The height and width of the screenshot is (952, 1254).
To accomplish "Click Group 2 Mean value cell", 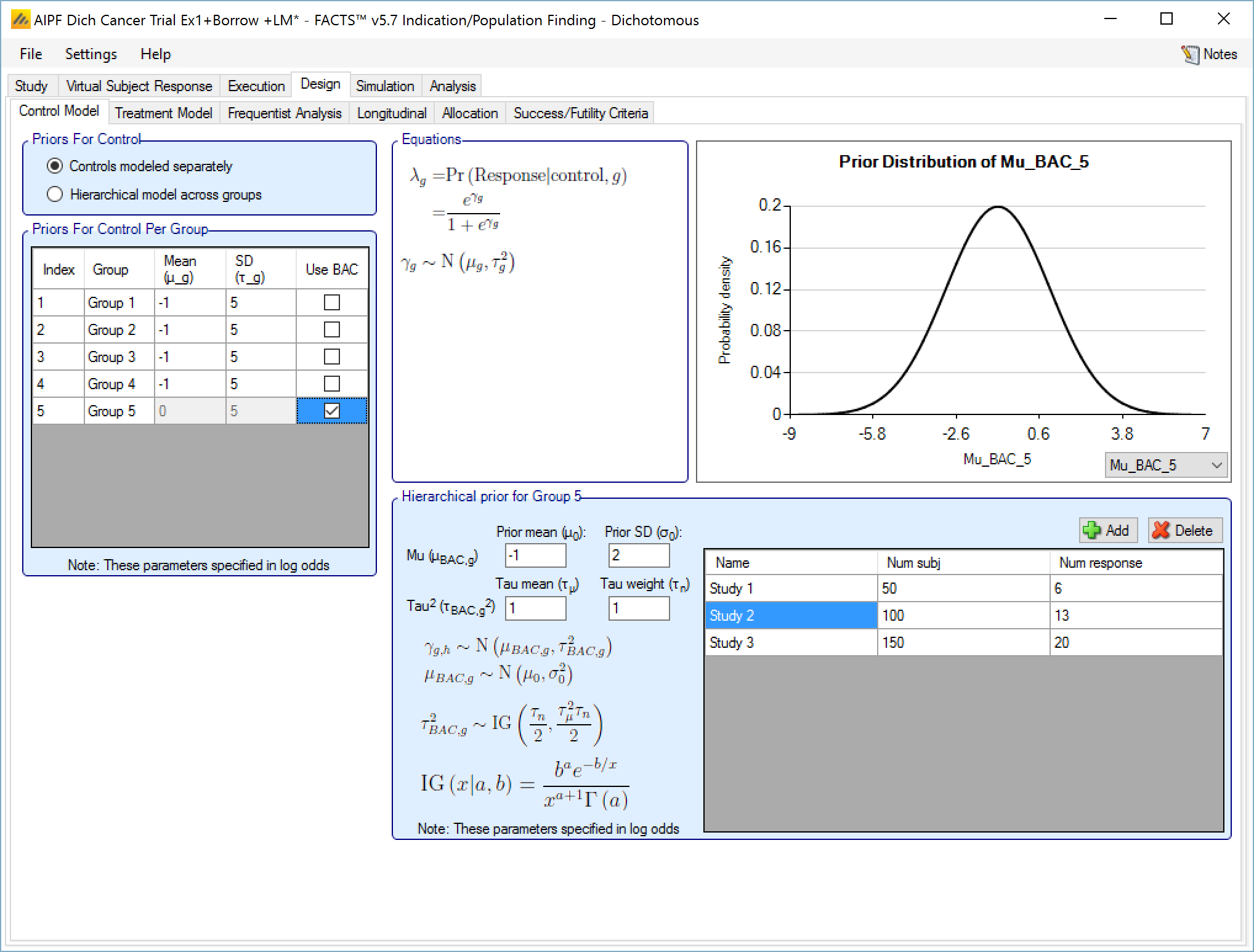I will 189,329.
